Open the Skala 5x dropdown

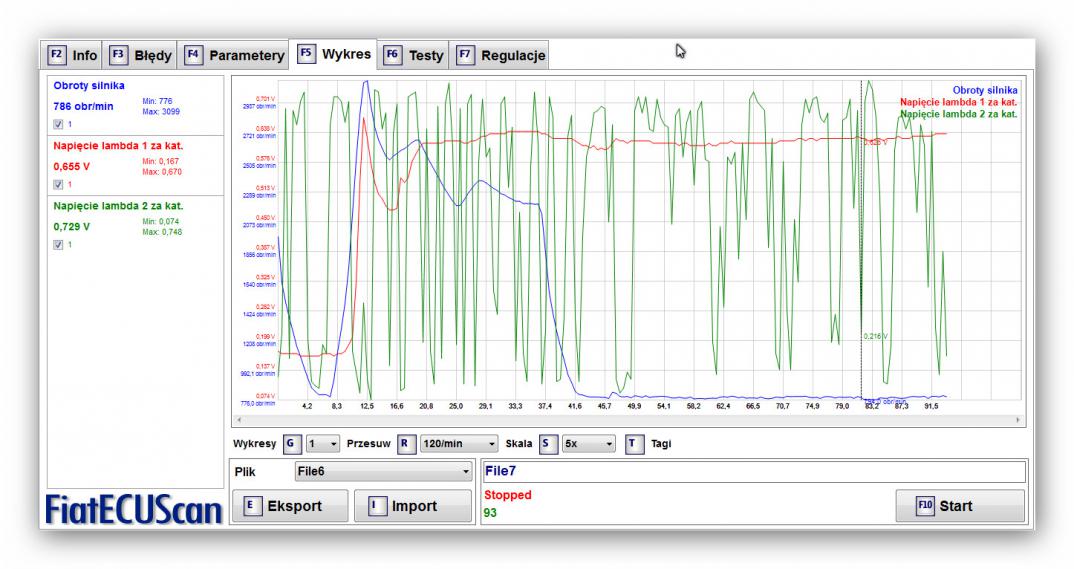(x=588, y=444)
